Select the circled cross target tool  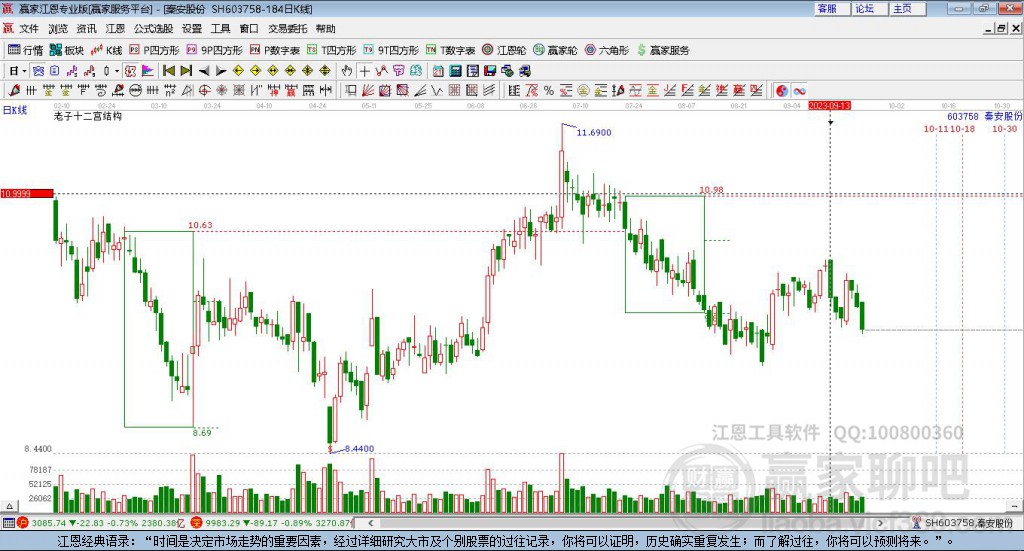point(204,90)
